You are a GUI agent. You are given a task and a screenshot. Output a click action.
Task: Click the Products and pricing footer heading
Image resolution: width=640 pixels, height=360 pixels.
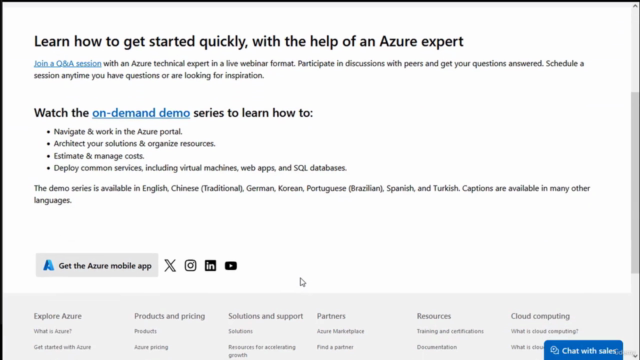(x=169, y=316)
